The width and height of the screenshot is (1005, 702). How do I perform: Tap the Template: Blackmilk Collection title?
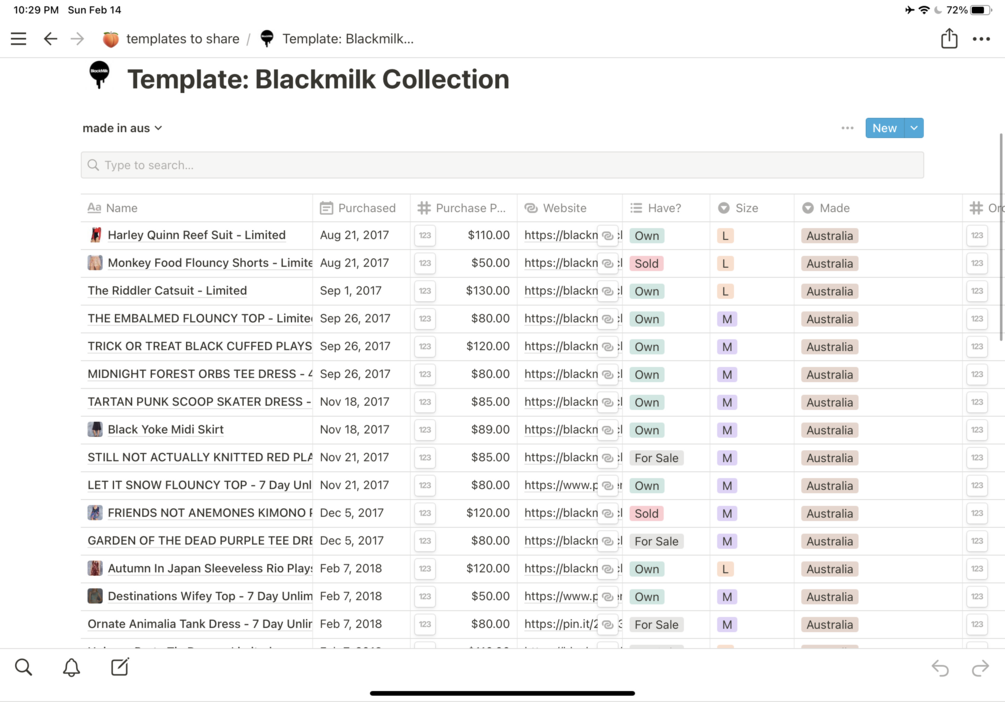point(318,79)
